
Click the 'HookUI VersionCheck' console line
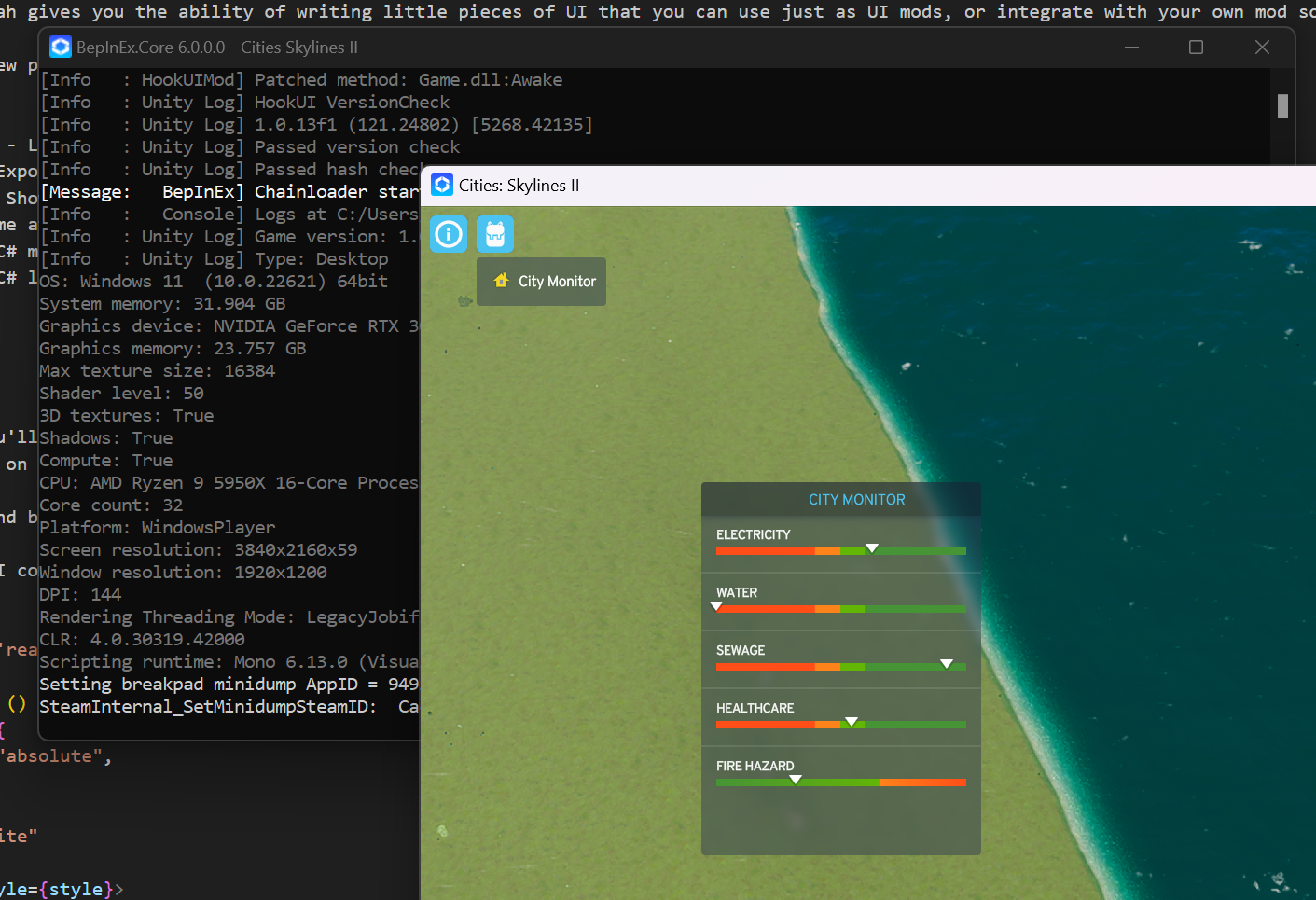coord(244,103)
